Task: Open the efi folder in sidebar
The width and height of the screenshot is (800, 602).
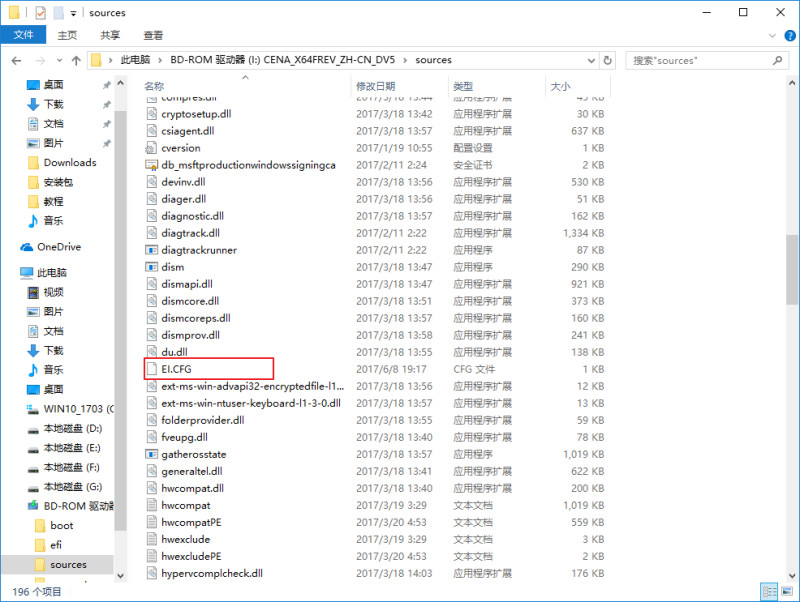Action: 56,545
